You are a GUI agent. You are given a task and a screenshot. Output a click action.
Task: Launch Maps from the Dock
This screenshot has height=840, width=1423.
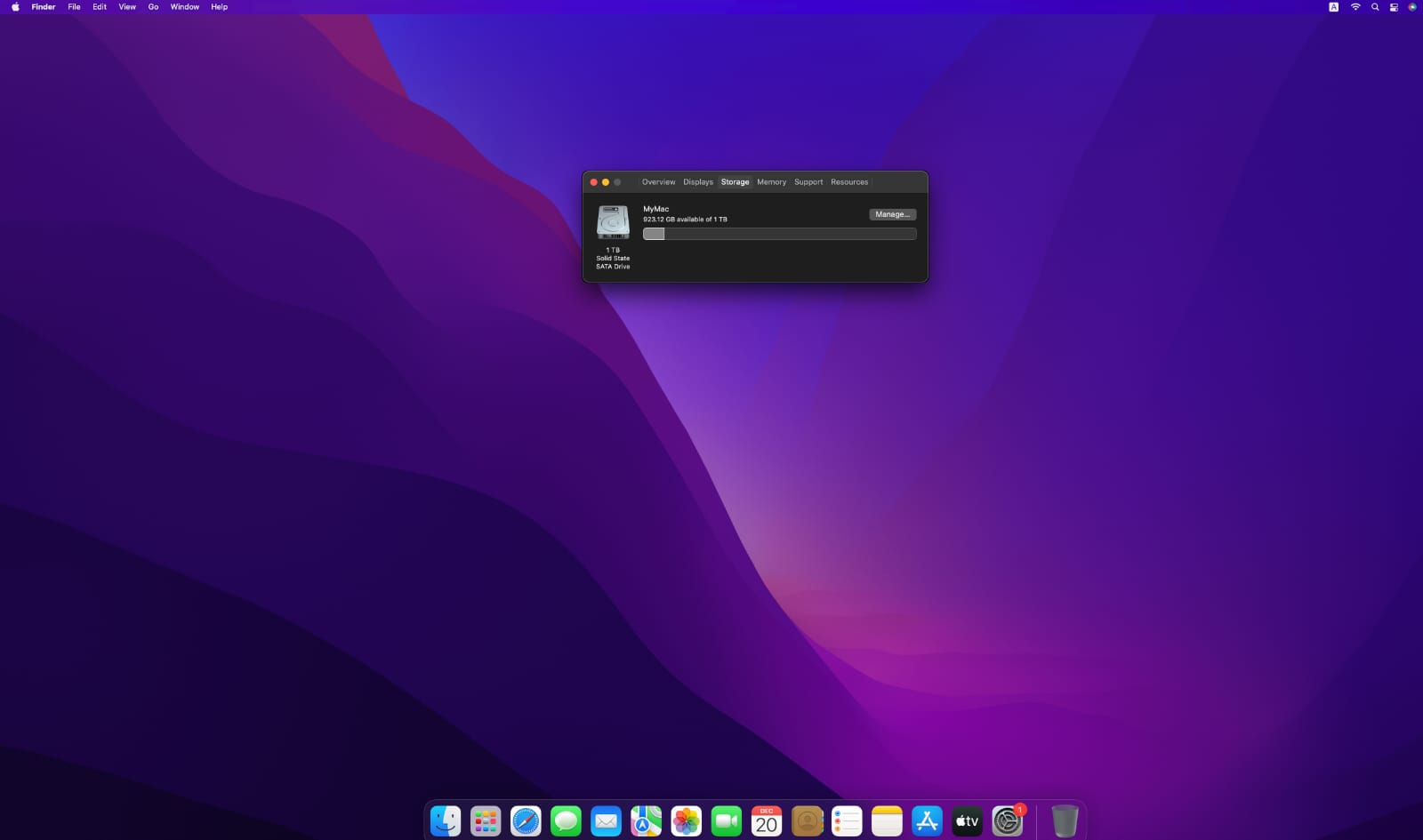point(646,820)
